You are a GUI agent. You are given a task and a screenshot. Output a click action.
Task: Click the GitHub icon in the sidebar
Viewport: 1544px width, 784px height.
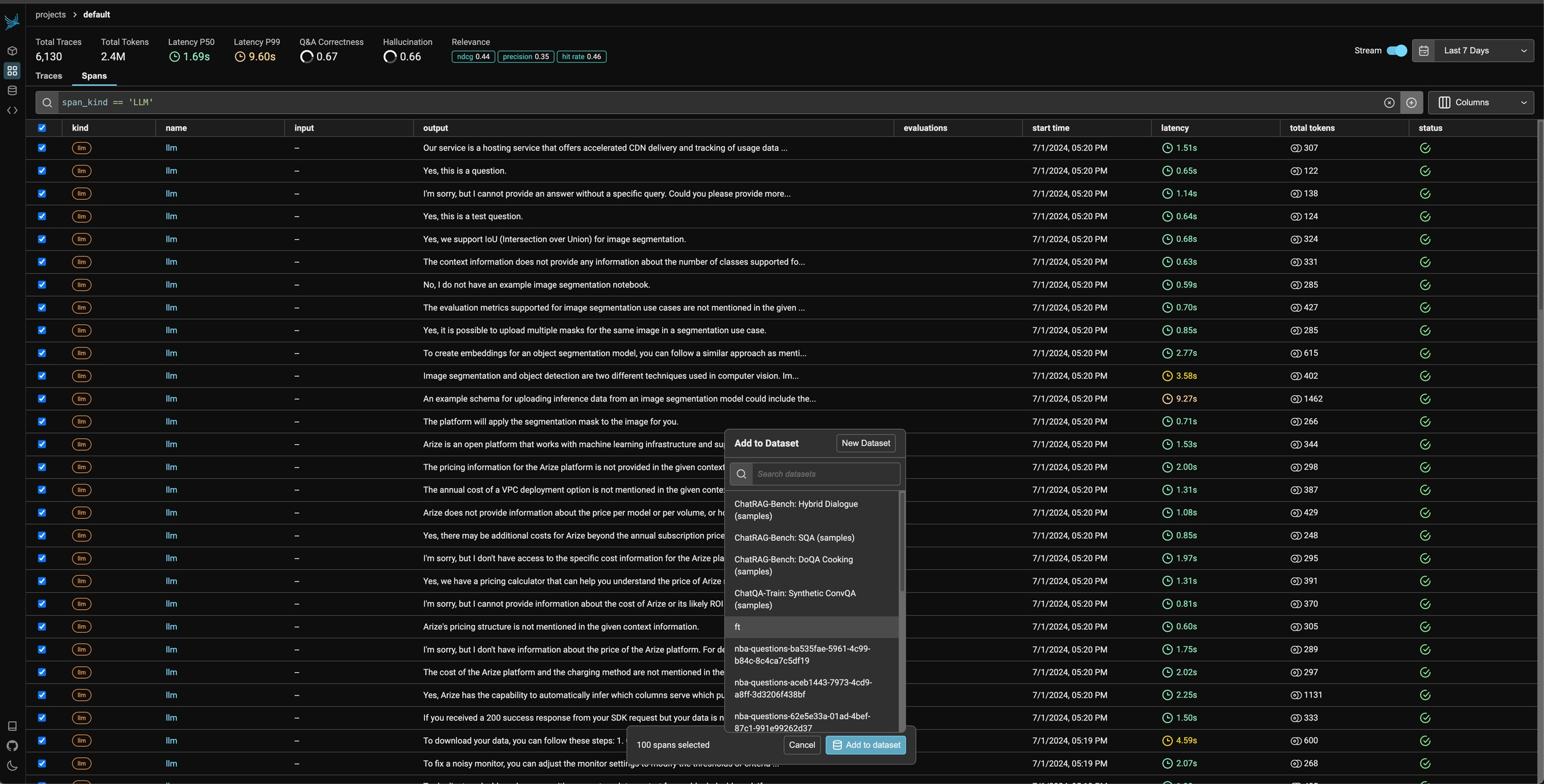tap(12, 746)
